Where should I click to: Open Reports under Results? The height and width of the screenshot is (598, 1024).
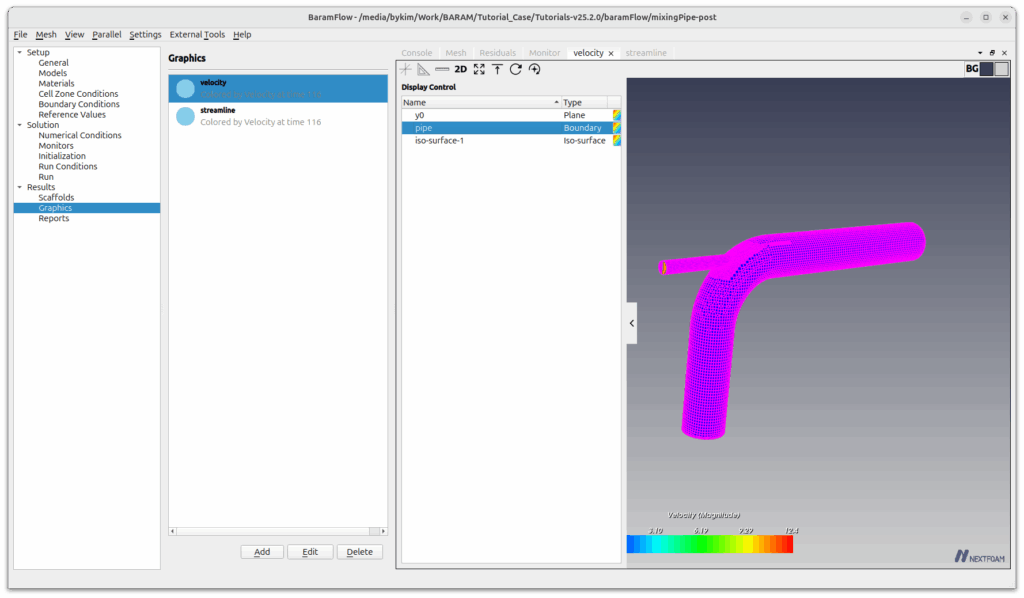point(54,218)
